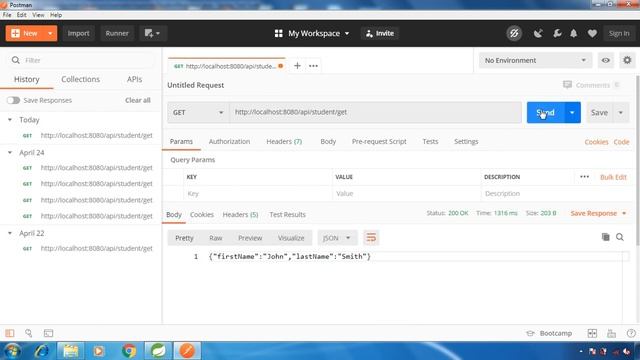Image resolution: width=640 pixels, height=360 pixels.
Task: Click the heart icon in header
Action: [592, 33]
